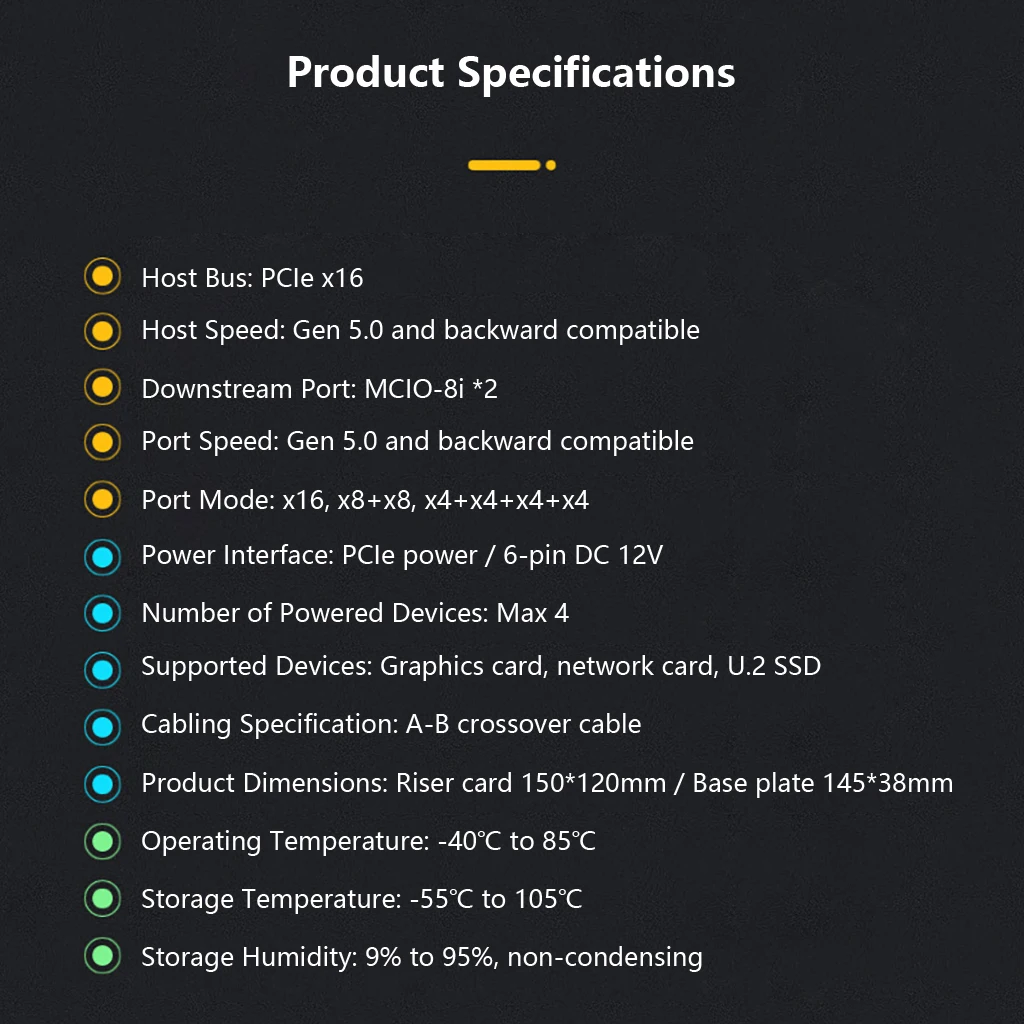Click the cyan bullet next to Power Interface
1024x1024 pixels.
point(103,557)
